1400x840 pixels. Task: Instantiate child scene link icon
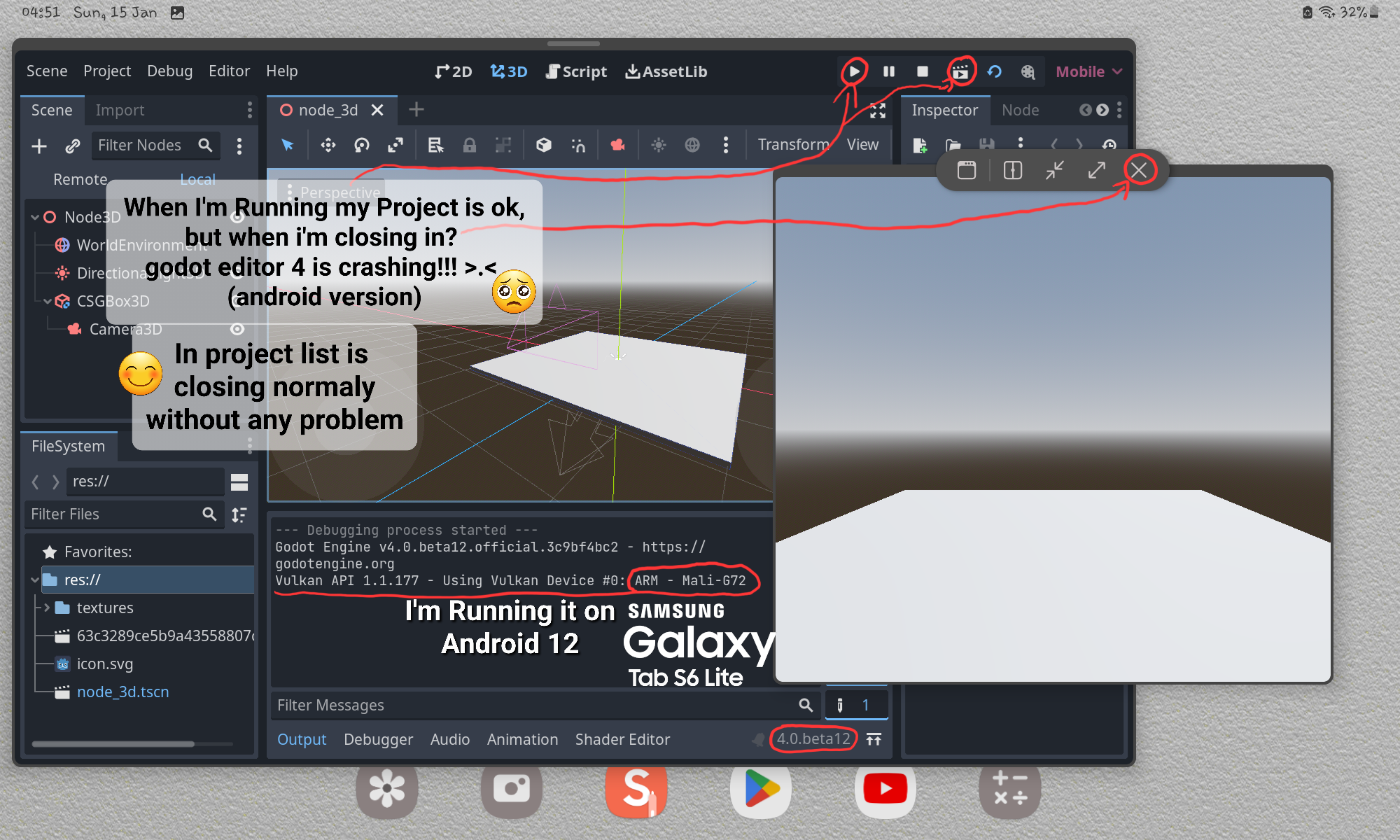[x=73, y=146]
